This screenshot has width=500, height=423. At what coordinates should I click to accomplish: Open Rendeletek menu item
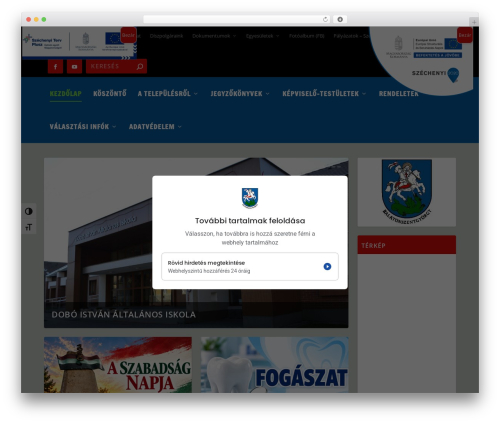tap(398, 94)
